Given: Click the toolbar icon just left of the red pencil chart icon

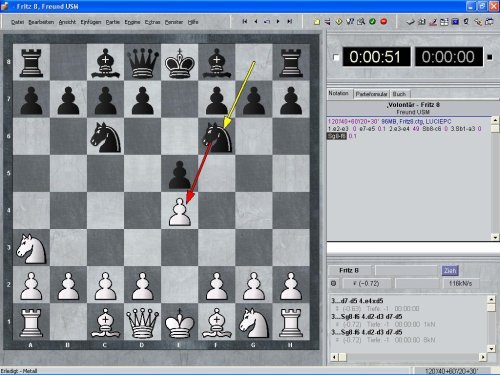Looking at the screenshot, I should click(422, 22).
